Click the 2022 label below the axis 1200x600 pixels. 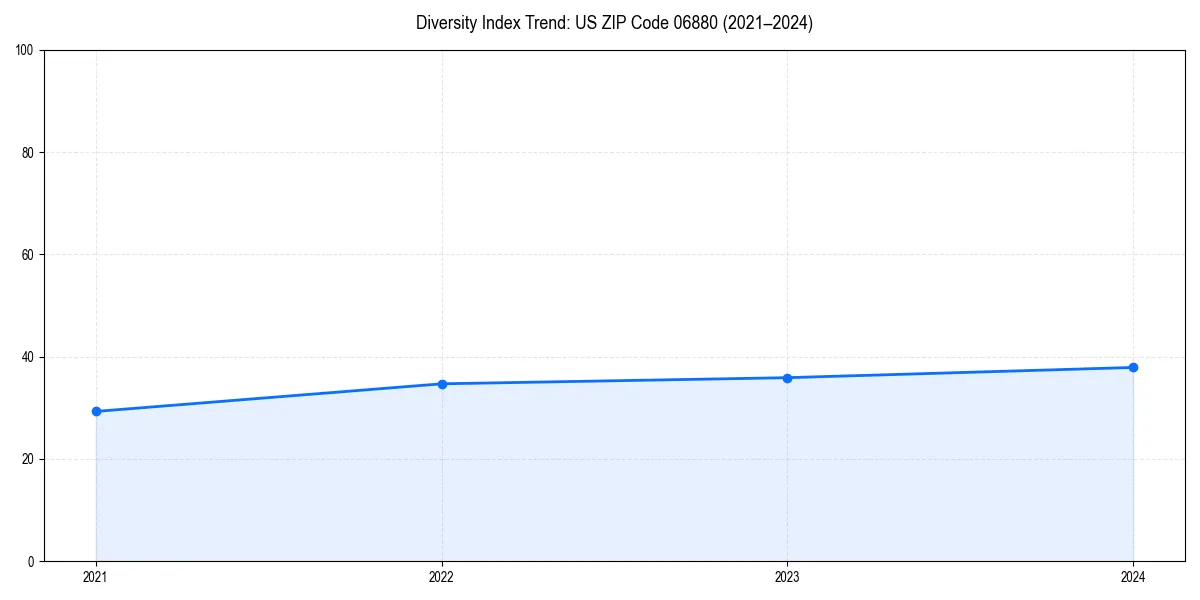[441, 577]
